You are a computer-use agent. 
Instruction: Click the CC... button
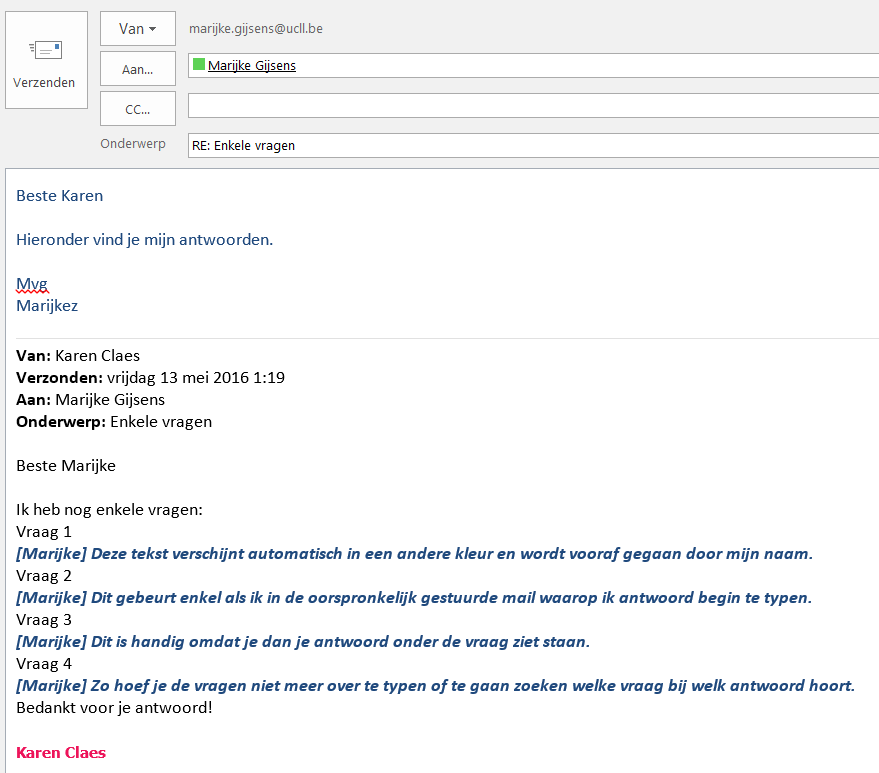coord(137,109)
